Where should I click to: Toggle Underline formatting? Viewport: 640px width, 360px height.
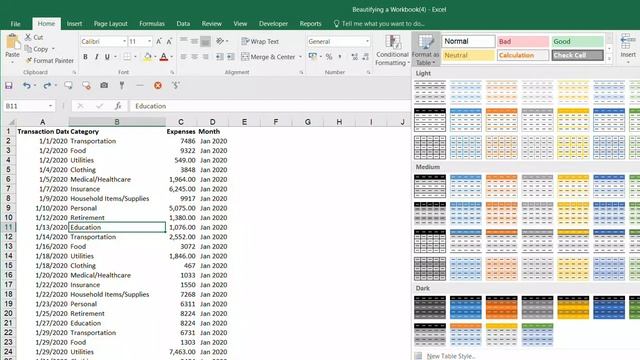pos(107,57)
